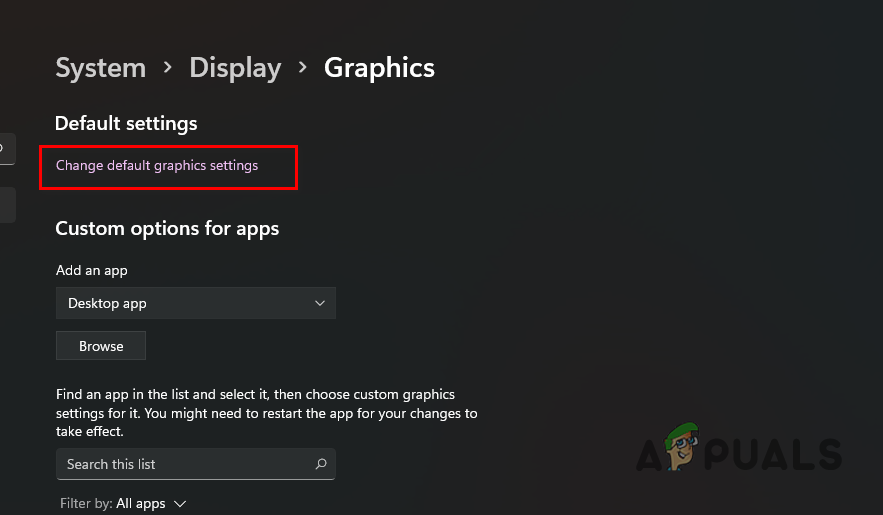The image size is (883, 515).
Task: Open Change default graphics settings link
Action: [x=157, y=166]
